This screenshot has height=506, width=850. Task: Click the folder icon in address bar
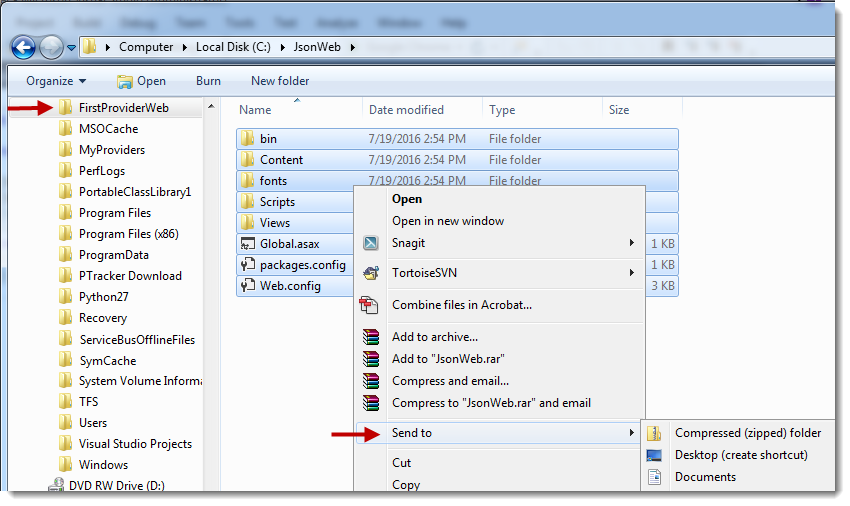tap(89, 47)
